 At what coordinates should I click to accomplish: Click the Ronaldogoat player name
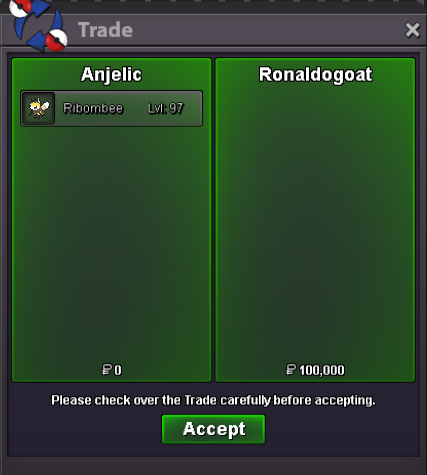click(315, 75)
